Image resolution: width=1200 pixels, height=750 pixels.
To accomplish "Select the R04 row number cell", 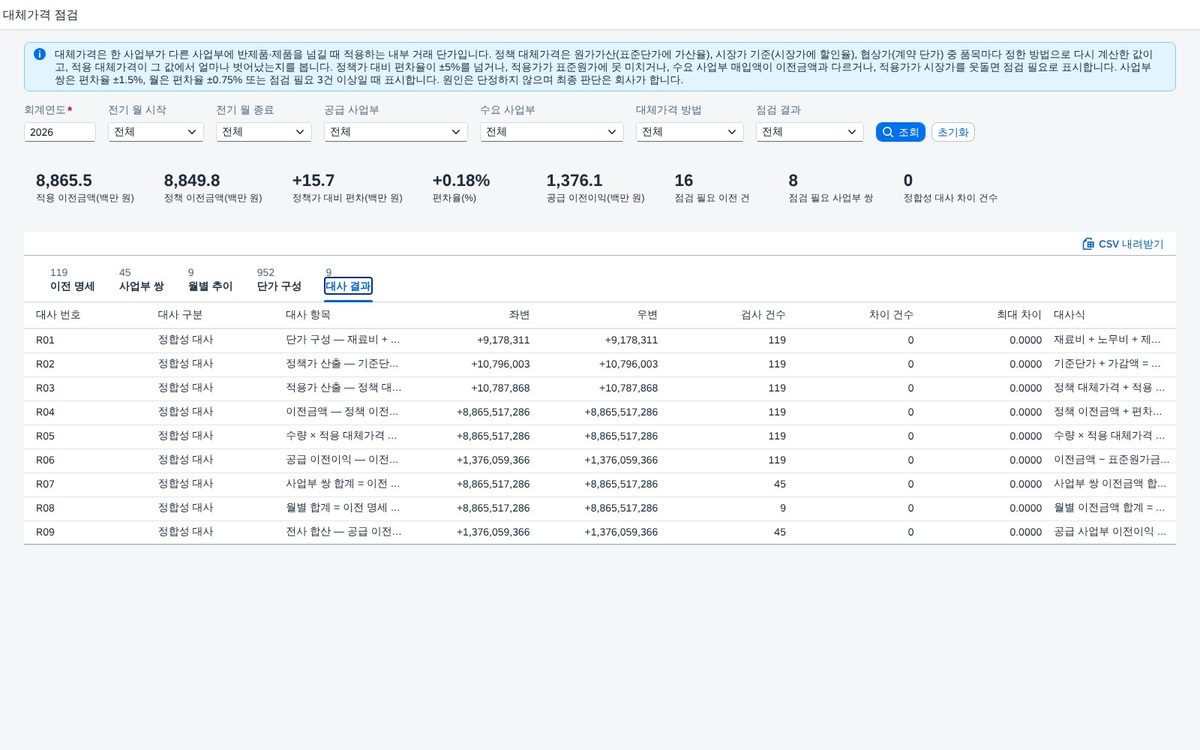I will click(x=45, y=412).
